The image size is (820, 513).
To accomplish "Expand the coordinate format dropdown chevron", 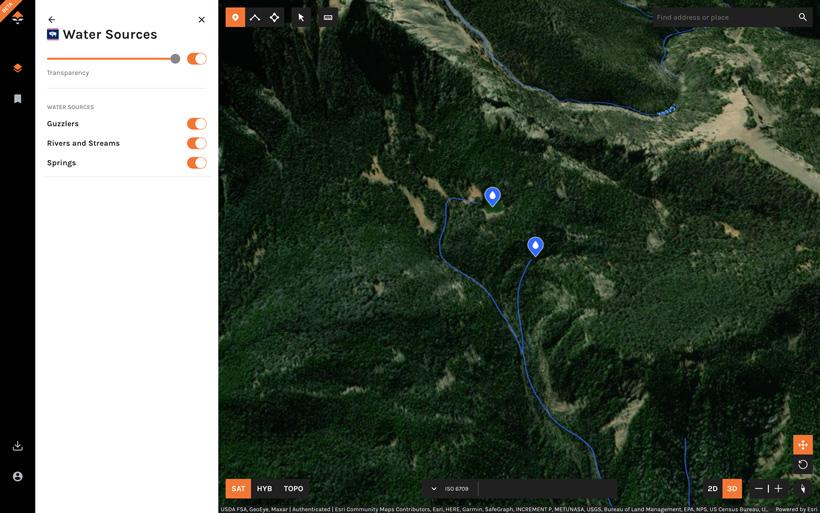I will [434, 489].
